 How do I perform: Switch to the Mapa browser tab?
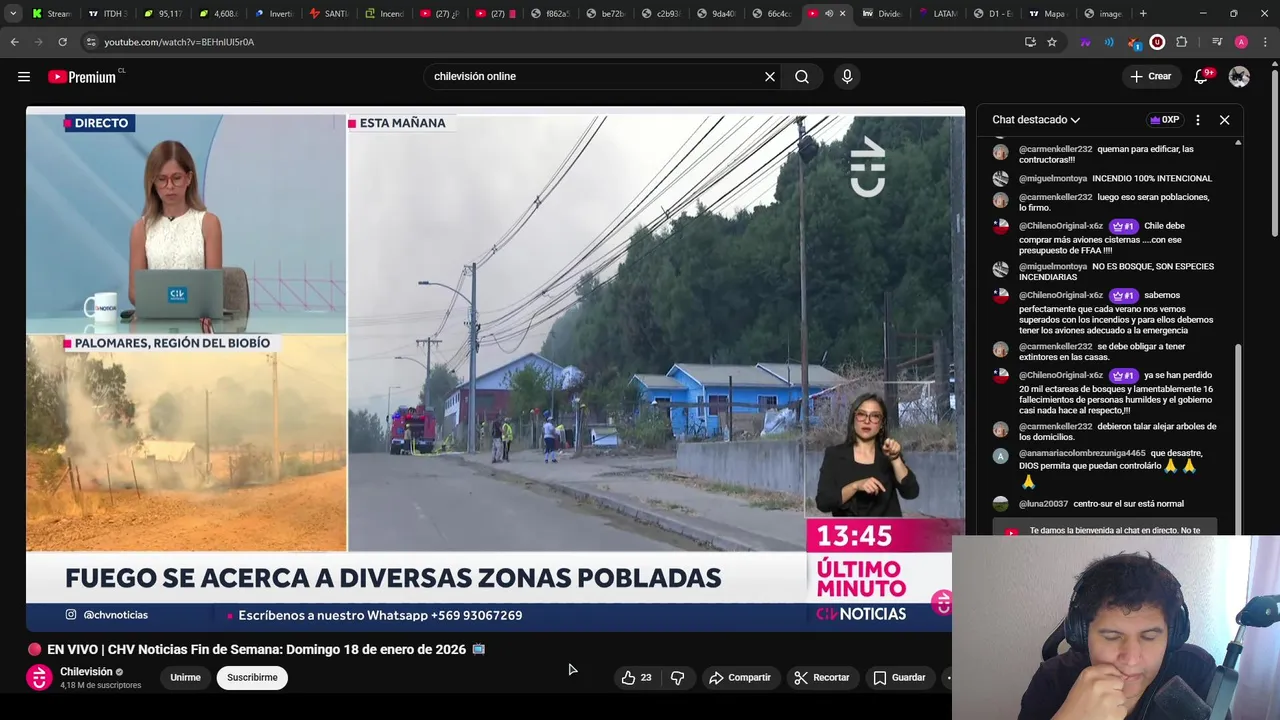[1048, 14]
